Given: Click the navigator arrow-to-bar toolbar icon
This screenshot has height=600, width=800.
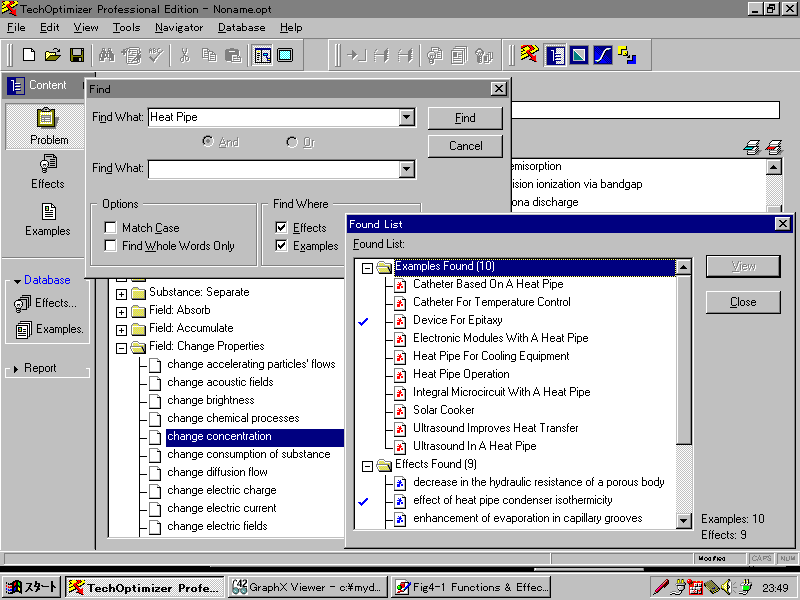Looking at the screenshot, I should coord(356,55).
